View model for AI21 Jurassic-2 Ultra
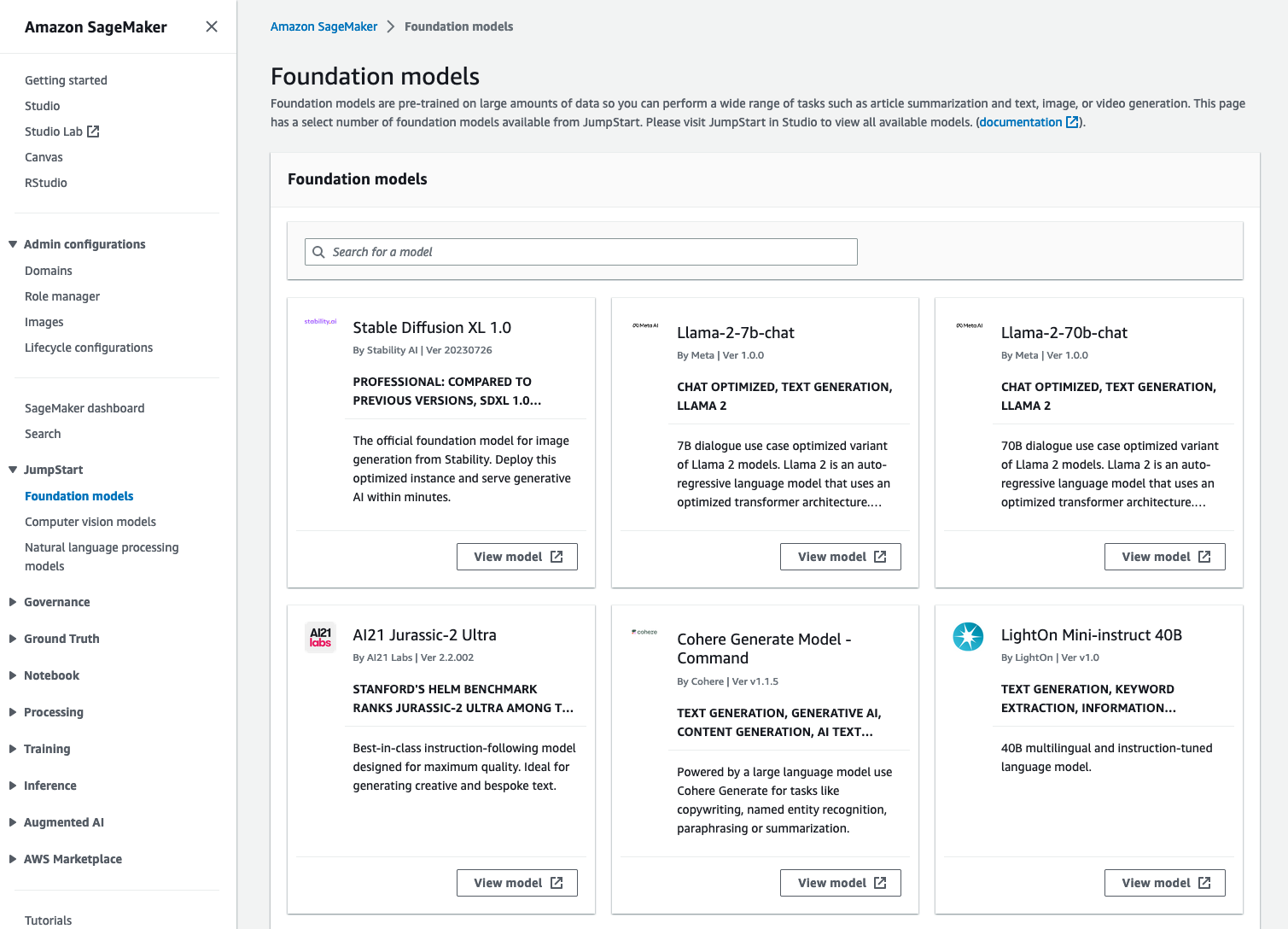Image resolution: width=1288 pixels, height=929 pixels. [x=517, y=883]
